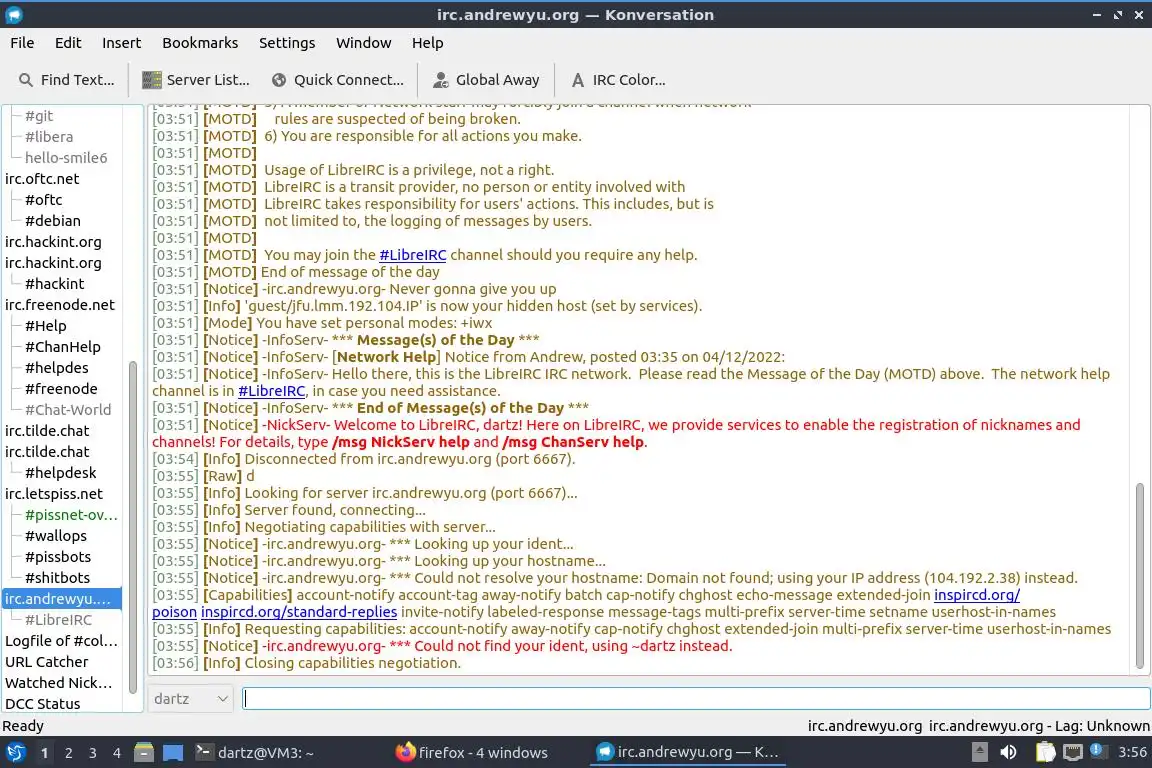
Task: Open the green #pissnet-ov... channel
Action: [71, 514]
